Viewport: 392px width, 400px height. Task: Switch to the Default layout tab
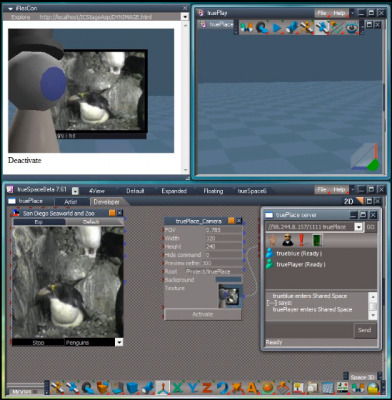click(135, 191)
